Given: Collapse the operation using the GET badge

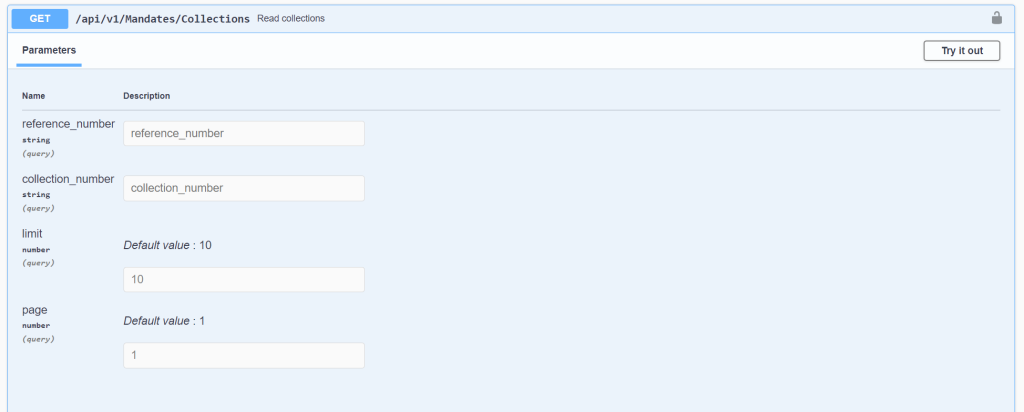Looking at the screenshot, I should click(39, 18).
